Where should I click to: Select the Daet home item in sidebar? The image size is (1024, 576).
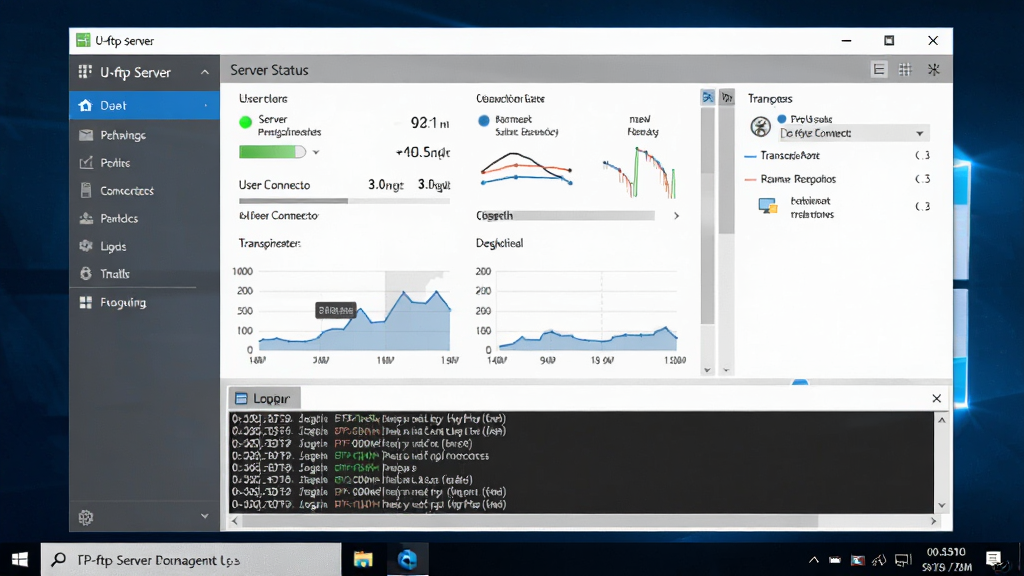click(144, 105)
